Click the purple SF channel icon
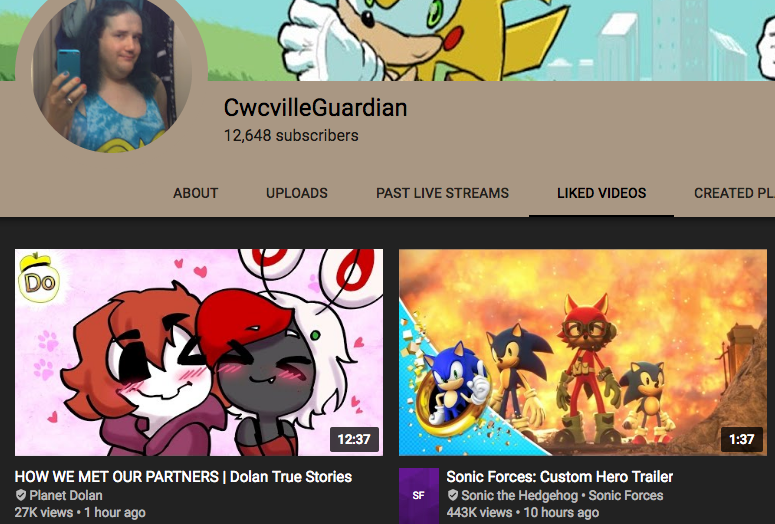Image resolution: width=775 pixels, height=524 pixels. click(419, 496)
